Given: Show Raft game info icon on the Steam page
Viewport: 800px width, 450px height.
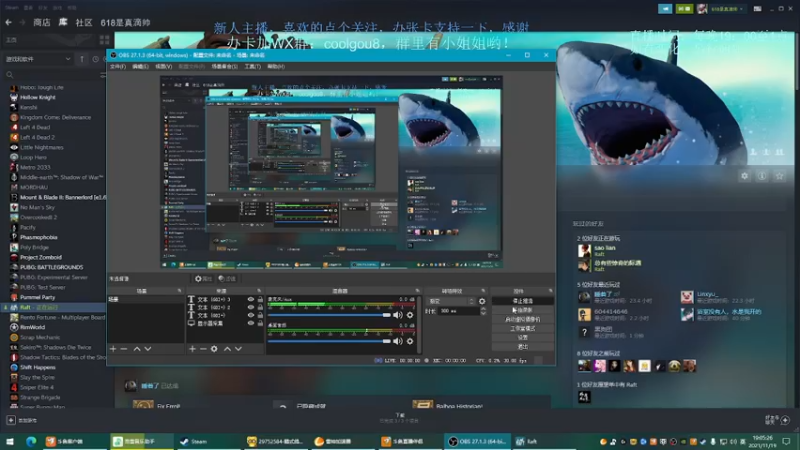Looking at the screenshot, I should click(x=762, y=176).
